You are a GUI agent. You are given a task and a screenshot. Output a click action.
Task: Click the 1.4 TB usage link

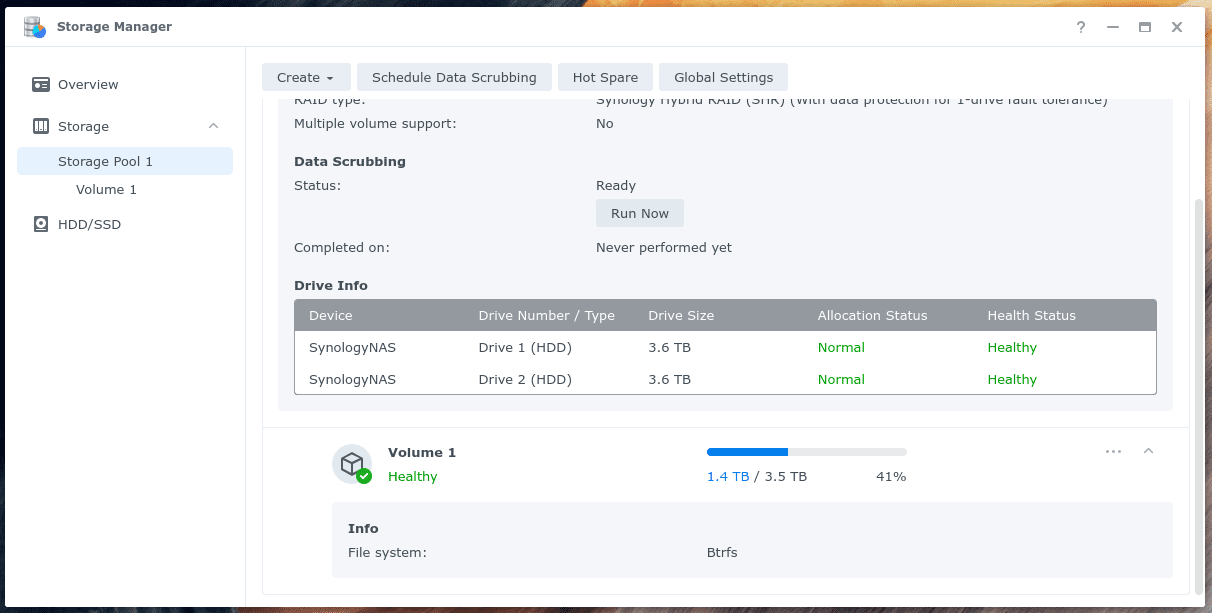pyautogui.click(x=727, y=476)
